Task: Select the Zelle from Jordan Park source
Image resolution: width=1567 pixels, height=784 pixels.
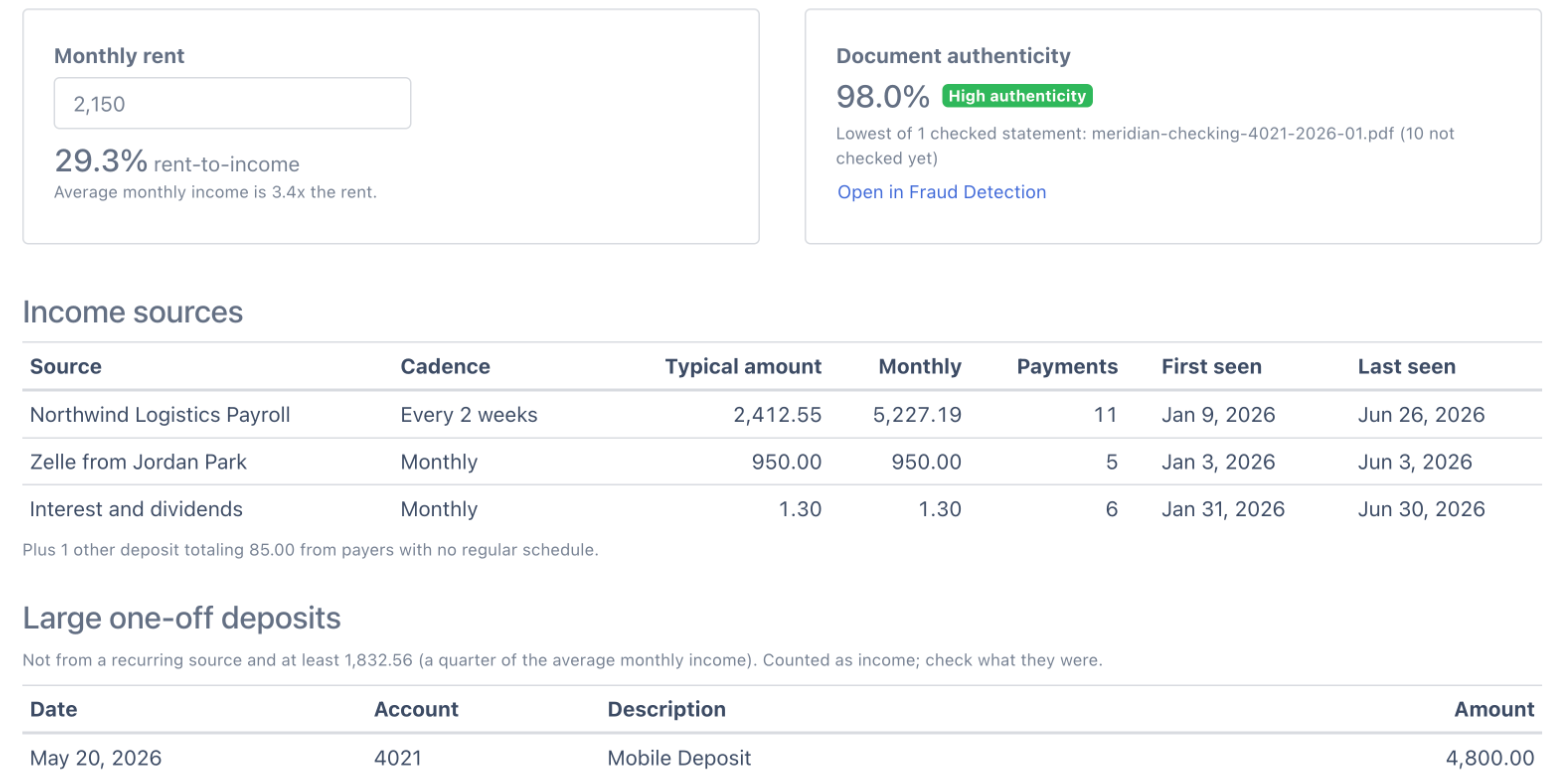Action: pyautogui.click(x=138, y=462)
